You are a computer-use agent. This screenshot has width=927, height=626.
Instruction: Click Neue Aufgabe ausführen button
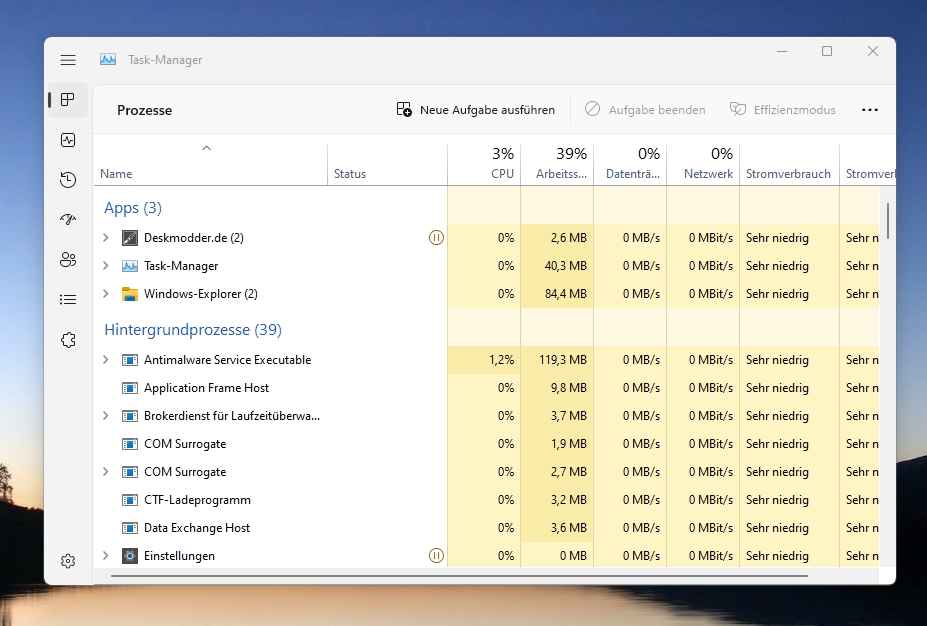click(x=476, y=110)
